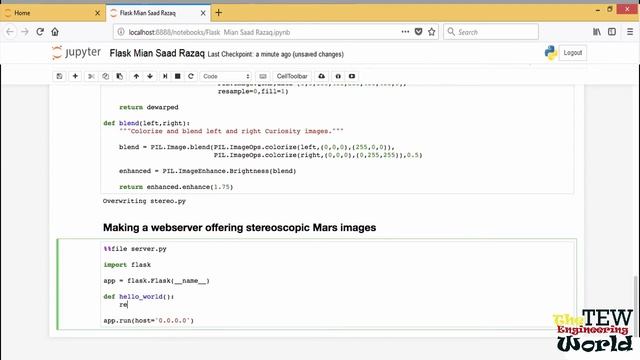This screenshot has height=360, width=640.
Task: Click the browser Search field
Action: (x=491, y=32)
